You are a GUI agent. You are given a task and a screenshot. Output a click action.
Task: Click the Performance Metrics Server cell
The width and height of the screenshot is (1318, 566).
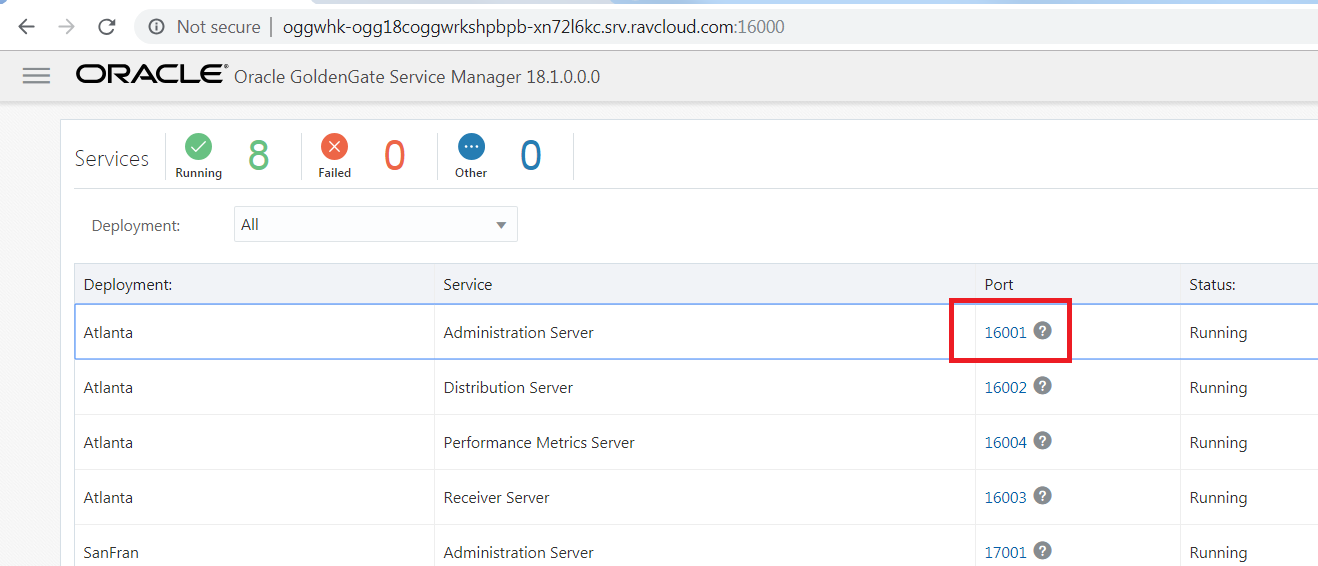tap(704, 442)
